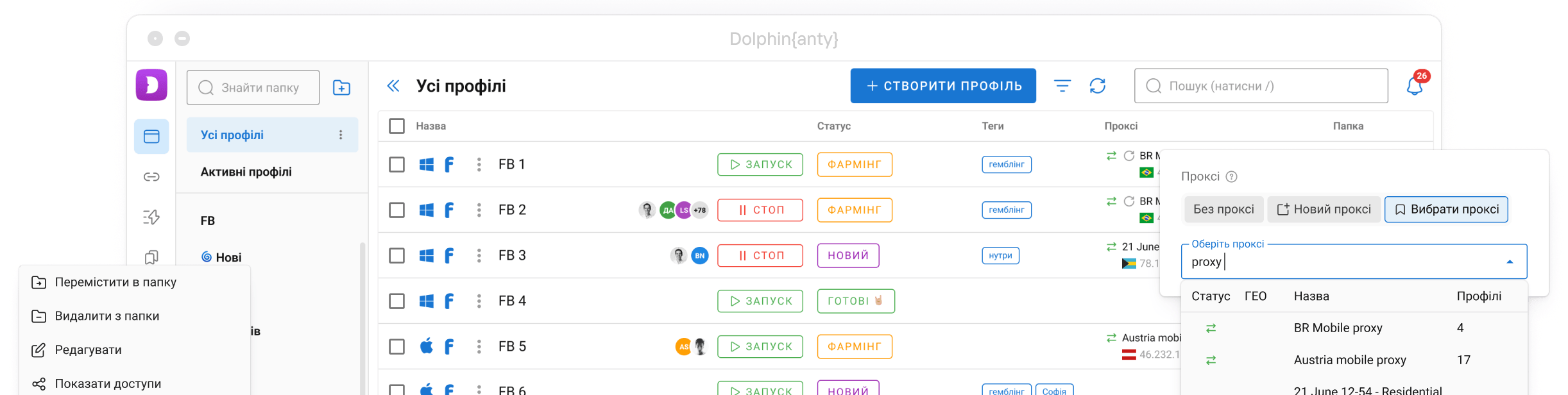Select the Усі профілі folder
This screenshot has height=395, width=1568.
pyautogui.click(x=272, y=135)
